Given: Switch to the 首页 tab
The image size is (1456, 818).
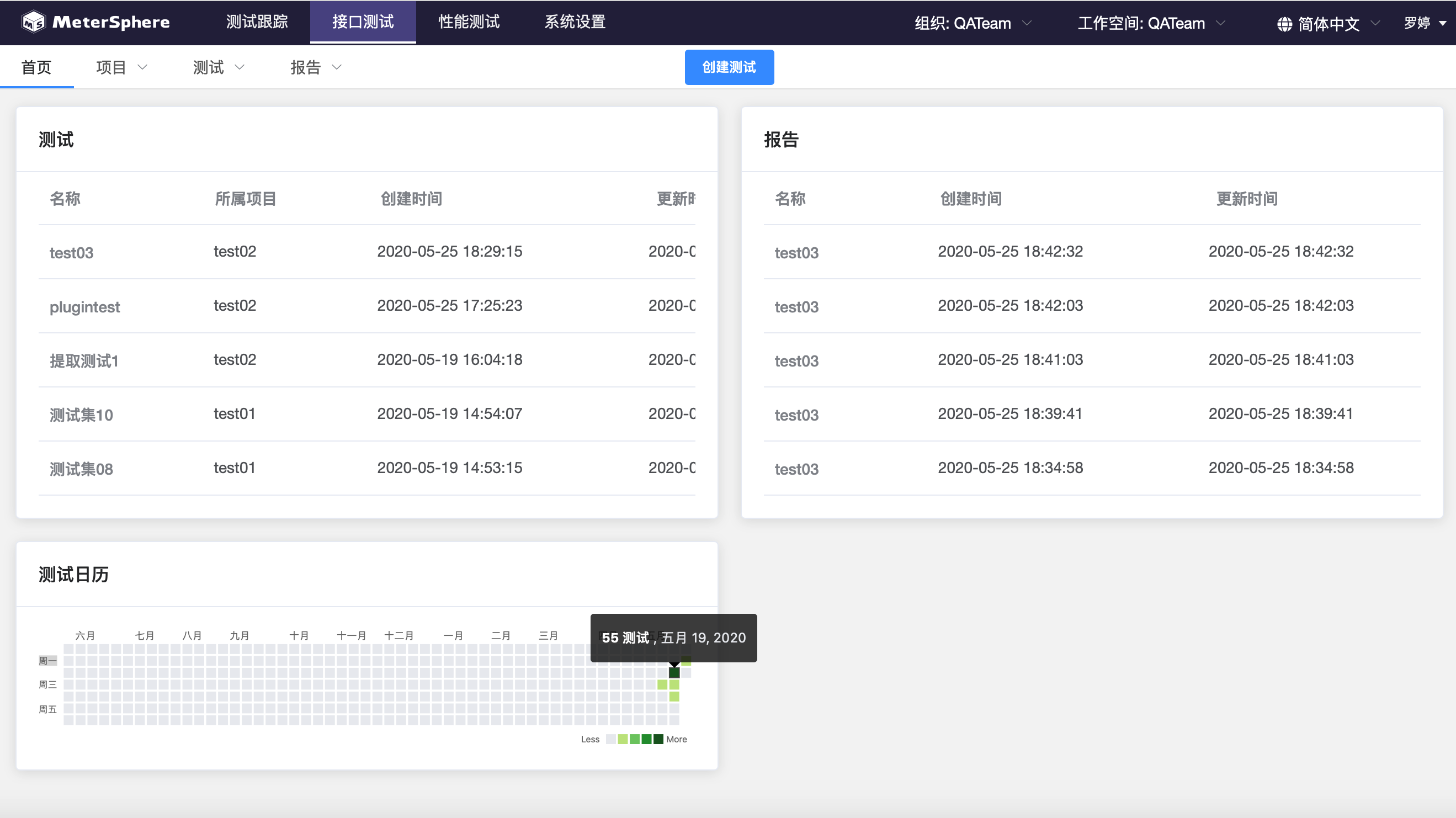Looking at the screenshot, I should tap(37, 67).
